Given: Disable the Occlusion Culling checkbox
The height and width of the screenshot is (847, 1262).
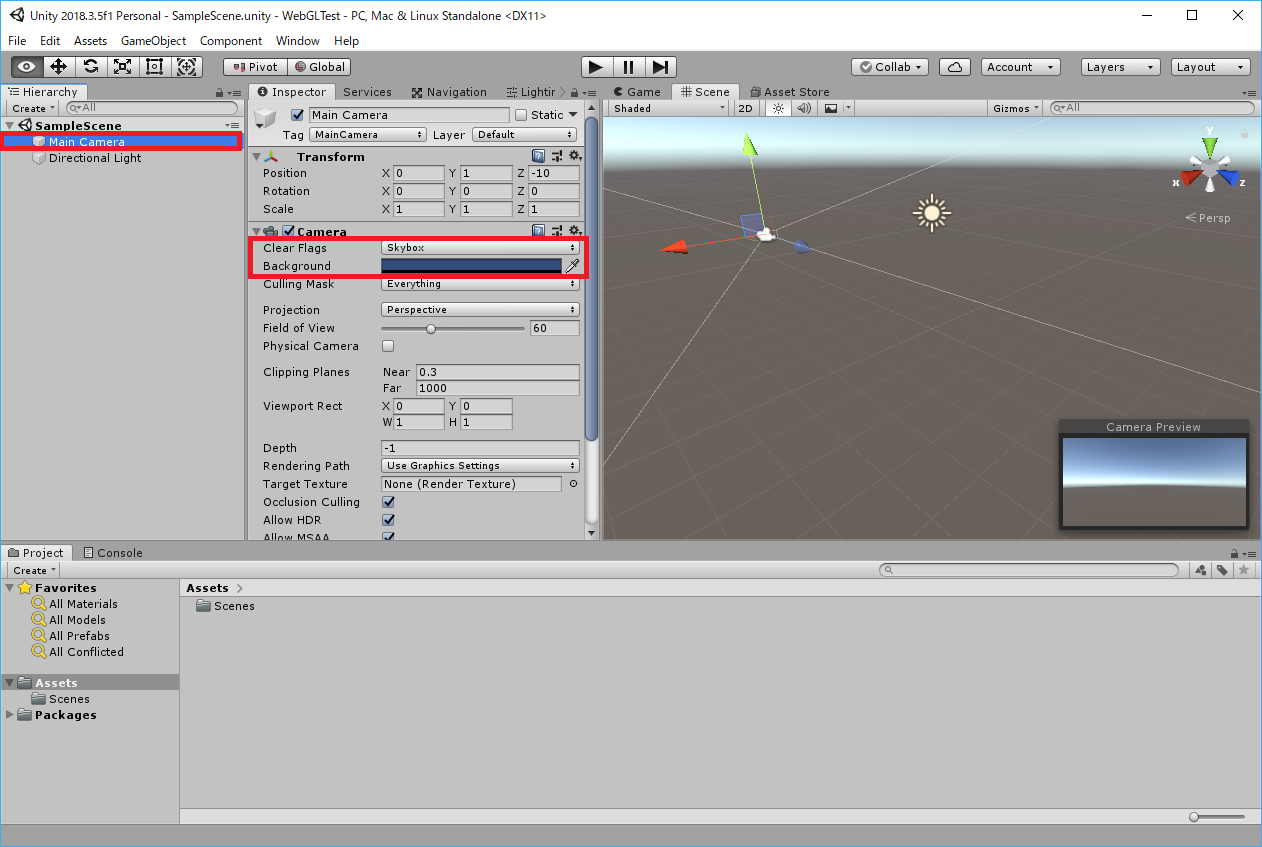Looking at the screenshot, I should click(x=388, y=502).
